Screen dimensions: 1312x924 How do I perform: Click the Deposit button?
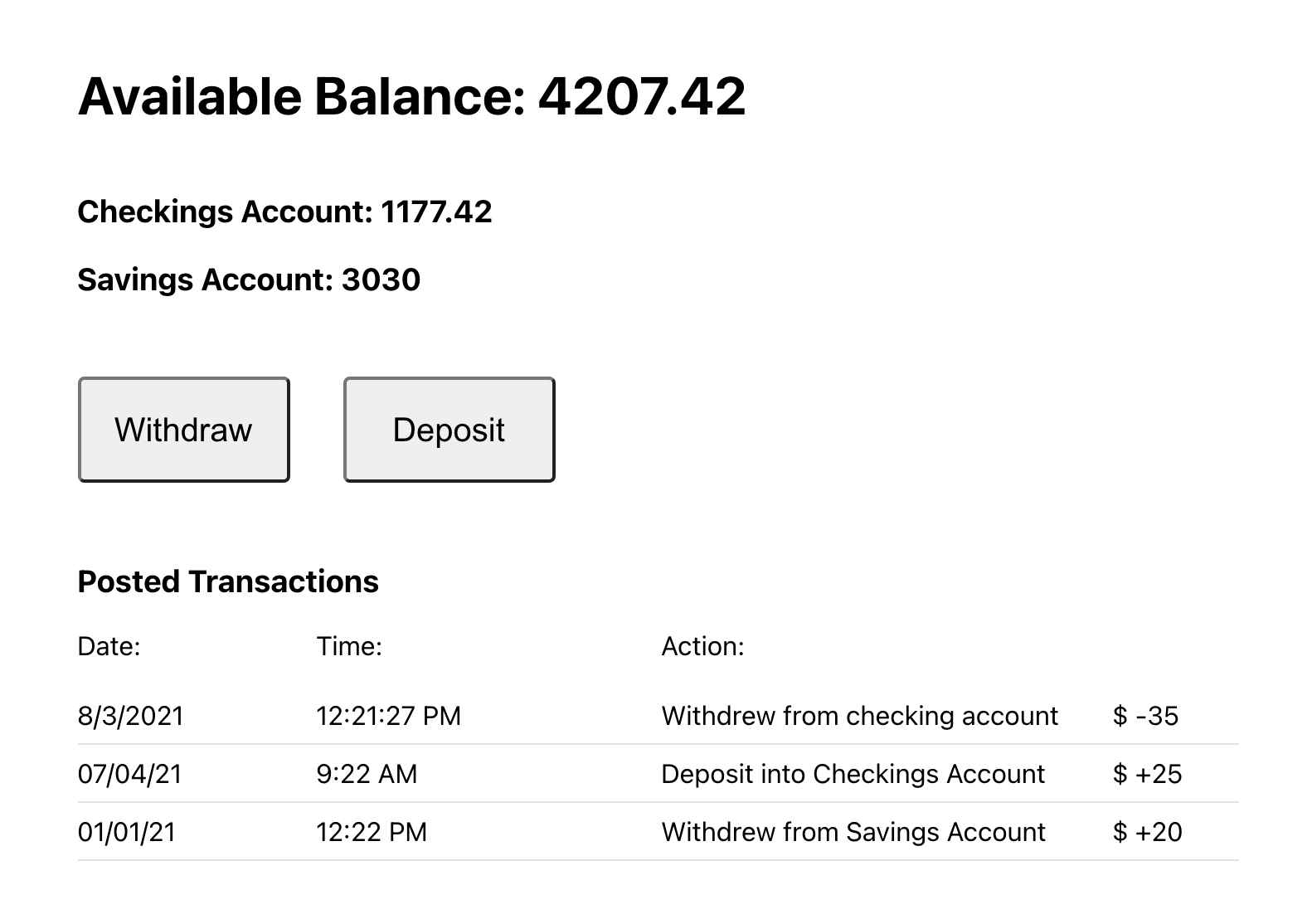point(449,430)
